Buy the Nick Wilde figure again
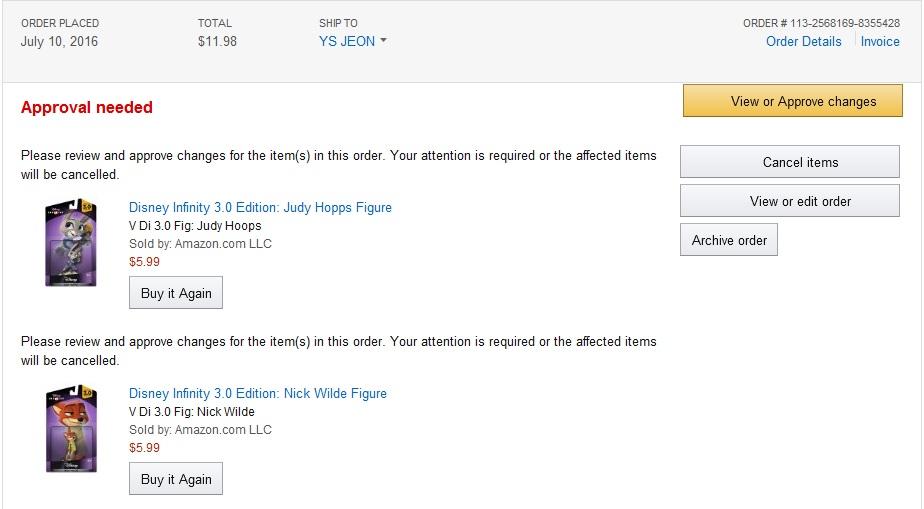 click(176, 479)
